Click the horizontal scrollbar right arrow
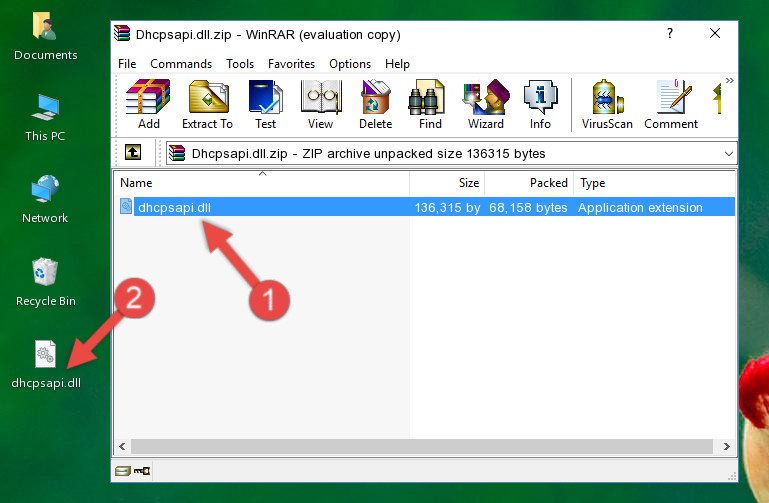769x503 pixels. pyautogui.click(x=727, y=446)
